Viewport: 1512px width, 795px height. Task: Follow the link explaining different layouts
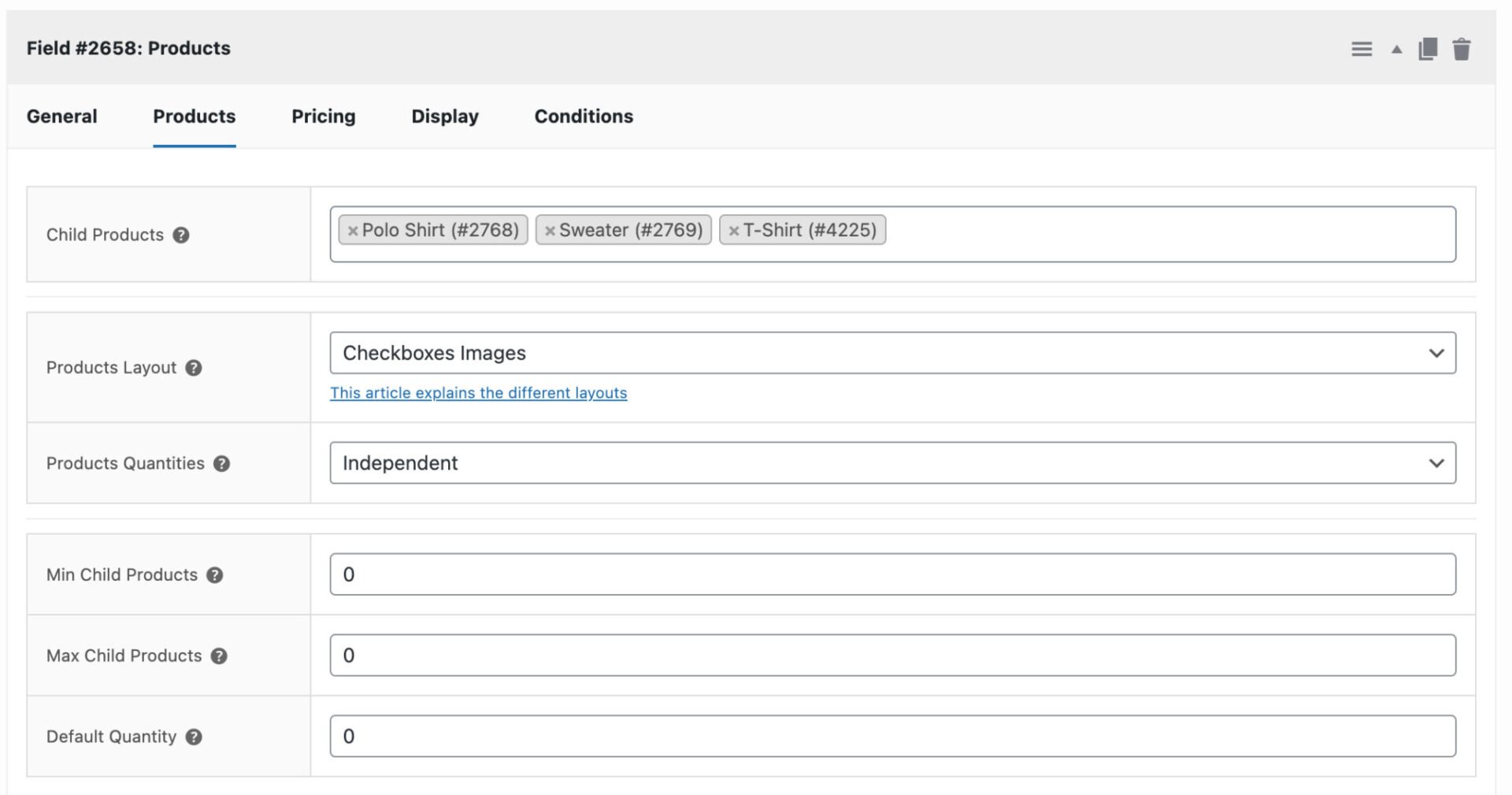click(x=478, y=392)
